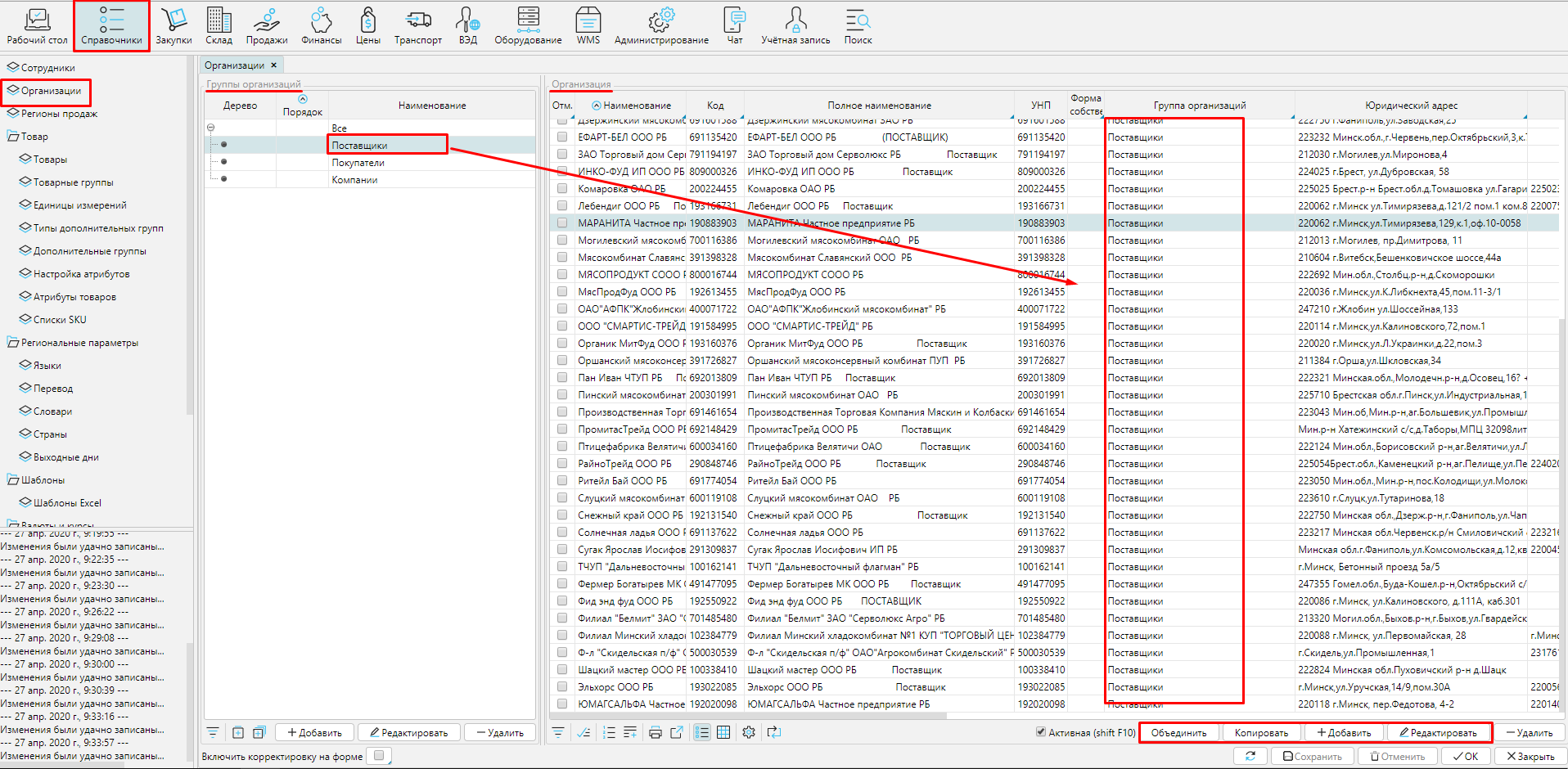Collapse the 'Все' tree node in groups
Viewport: 1568px width, 769px height.
[211, 128]
